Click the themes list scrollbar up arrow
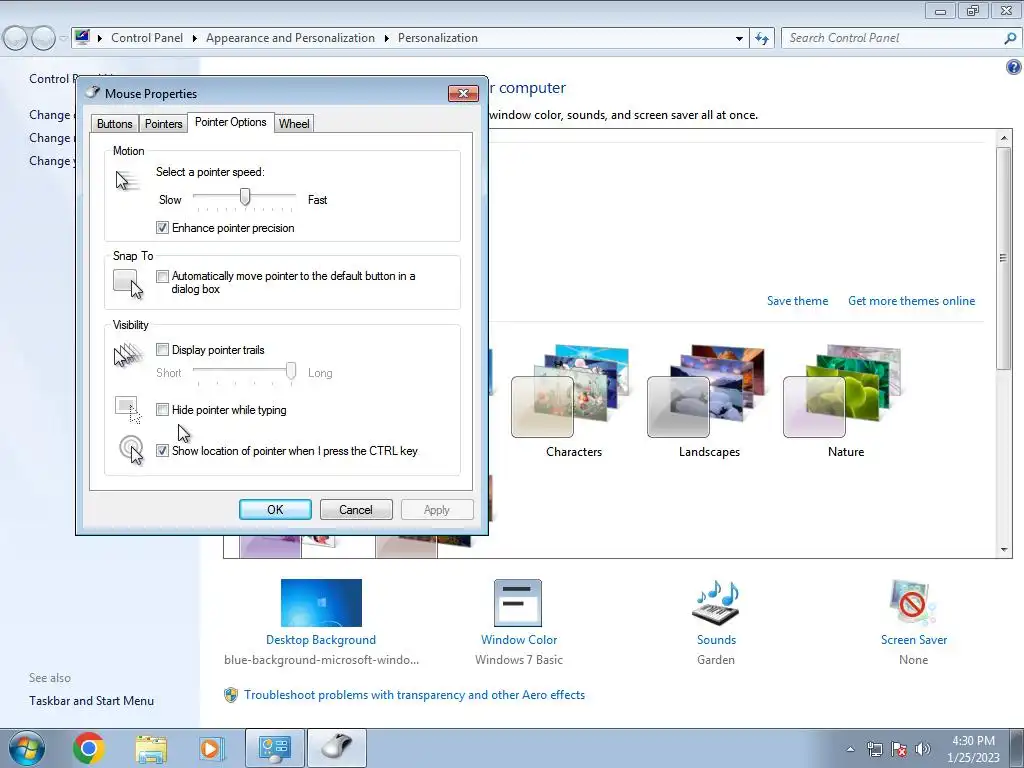Image resolution: width=1024 pixels, height=768 pixels. 1004,138
